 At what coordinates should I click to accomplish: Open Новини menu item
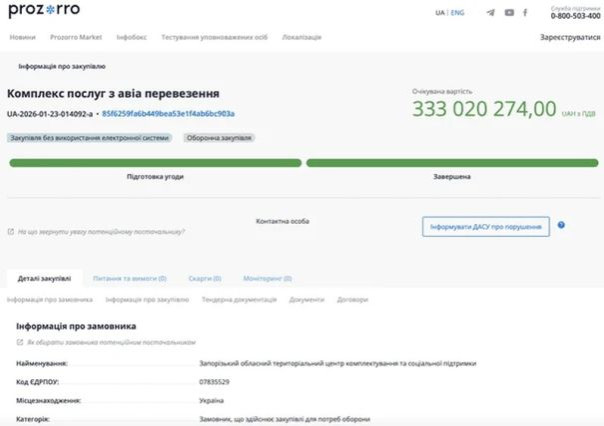(22, 37)
